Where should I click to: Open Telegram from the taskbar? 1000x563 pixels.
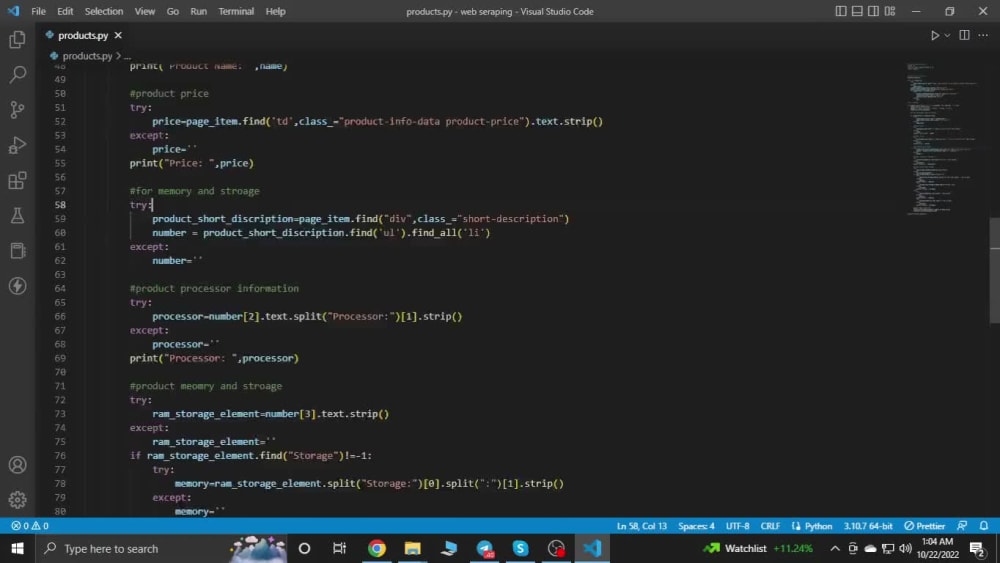click(485, 548)
